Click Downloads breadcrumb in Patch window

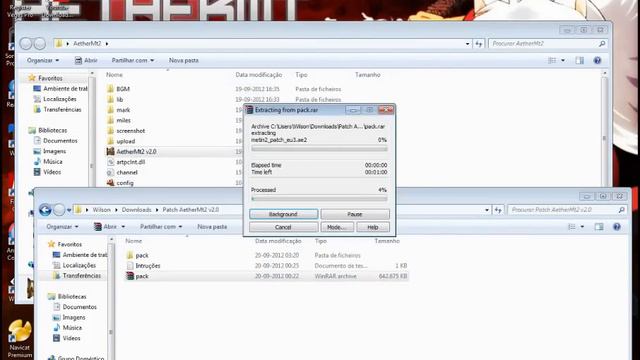(136, 210)
